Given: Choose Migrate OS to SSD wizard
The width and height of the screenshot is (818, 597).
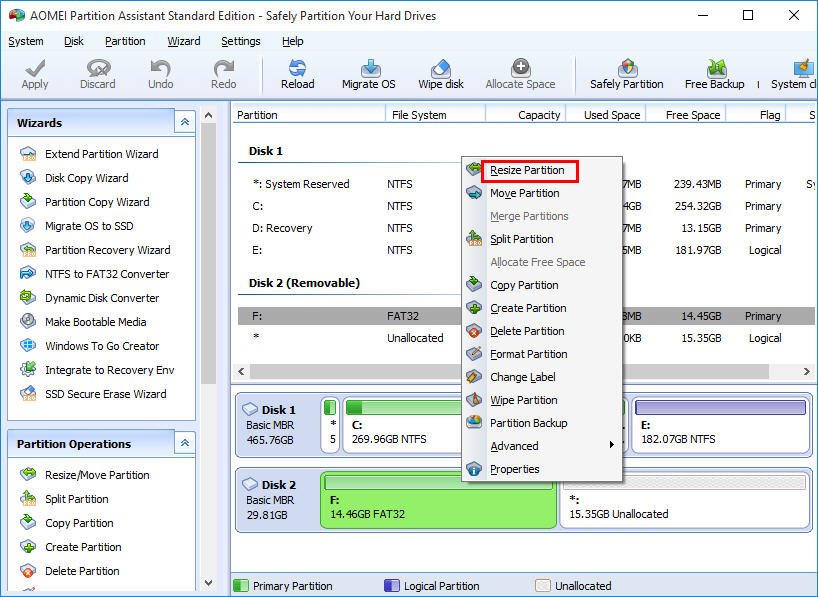Looking at the screenshot, I should tap(77, 226).
